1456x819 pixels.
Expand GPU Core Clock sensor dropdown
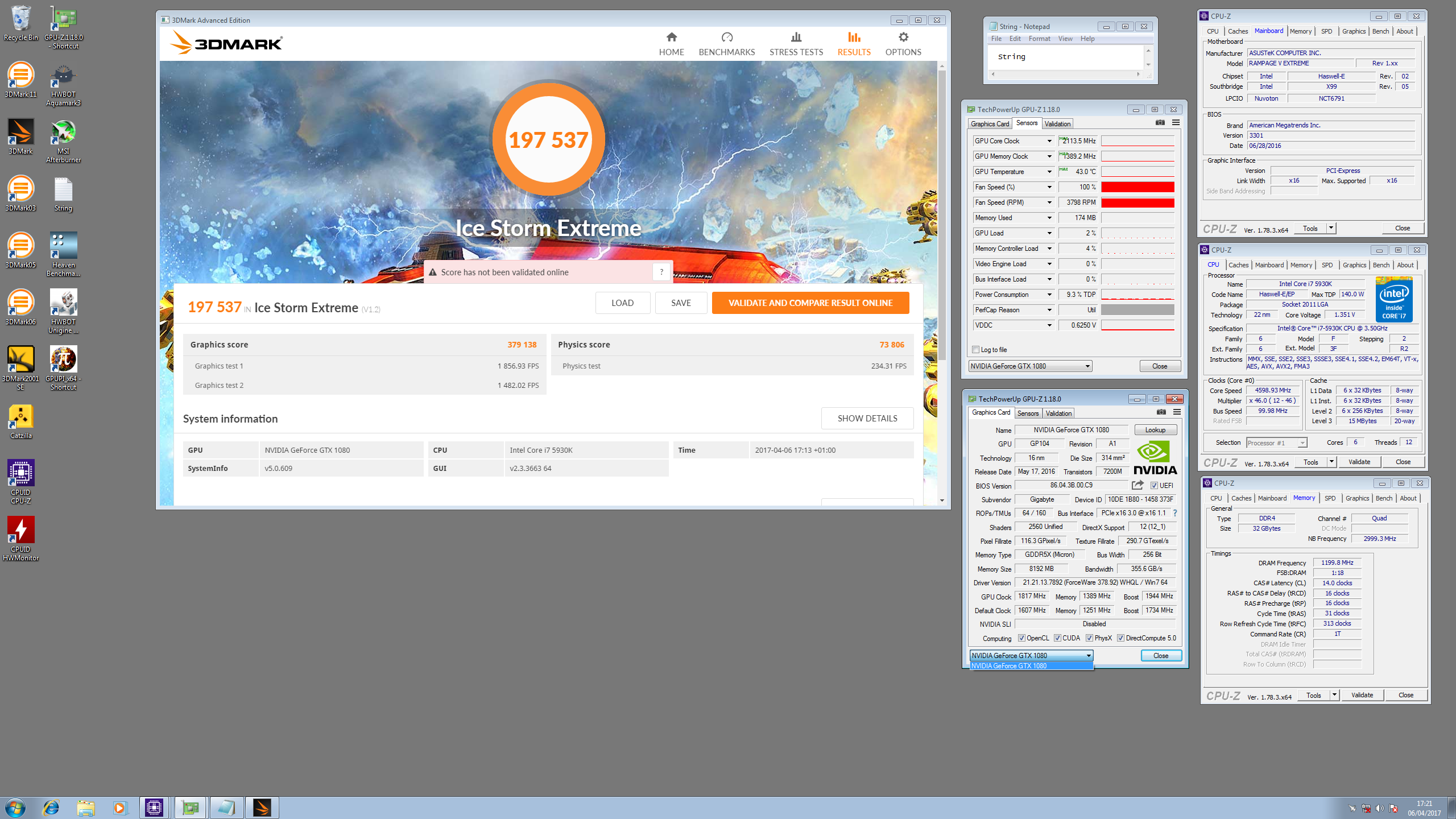(x=1049, y=141)
